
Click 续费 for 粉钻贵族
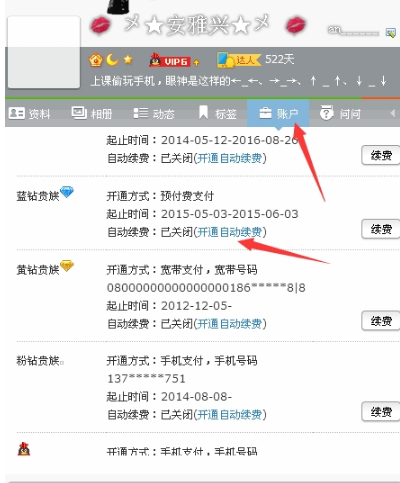(x=381, y=412)
